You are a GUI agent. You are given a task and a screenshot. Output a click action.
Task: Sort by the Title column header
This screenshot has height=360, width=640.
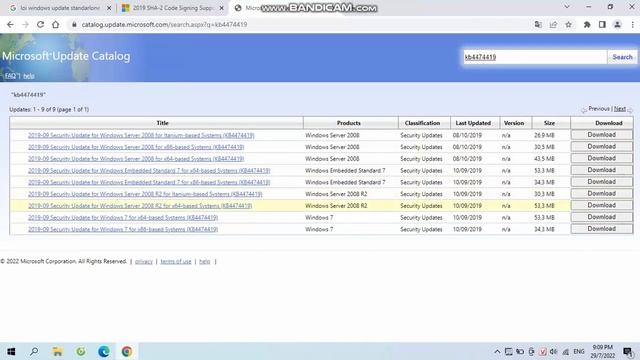point(162,123)
